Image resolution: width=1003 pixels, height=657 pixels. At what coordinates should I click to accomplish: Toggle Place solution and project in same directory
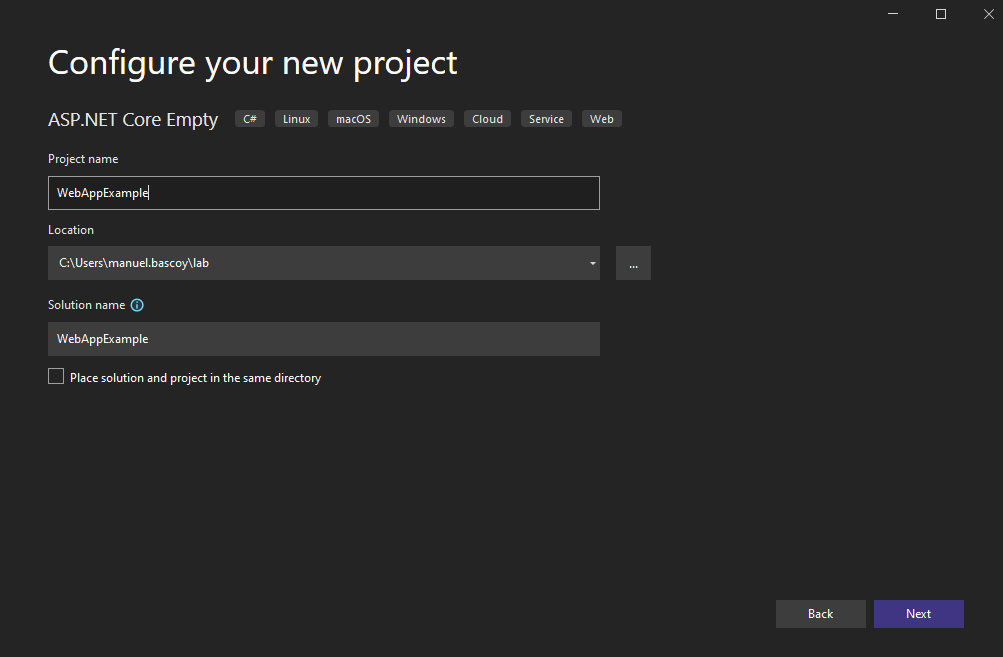pos(56,377)
